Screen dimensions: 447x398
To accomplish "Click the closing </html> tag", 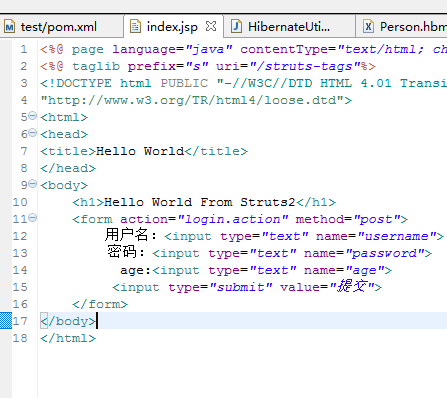I will [x=68, y=338].
